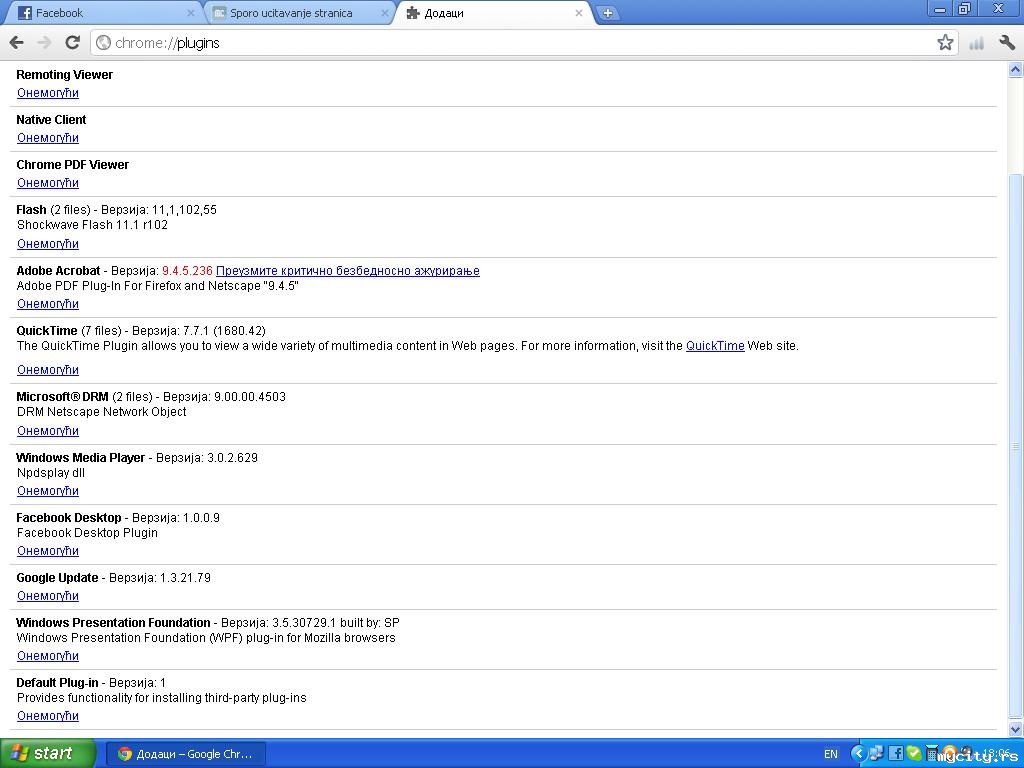This screenshot has width=1024, height=768.
Task: Click the network connection tray icon
Action: (876, 754)
